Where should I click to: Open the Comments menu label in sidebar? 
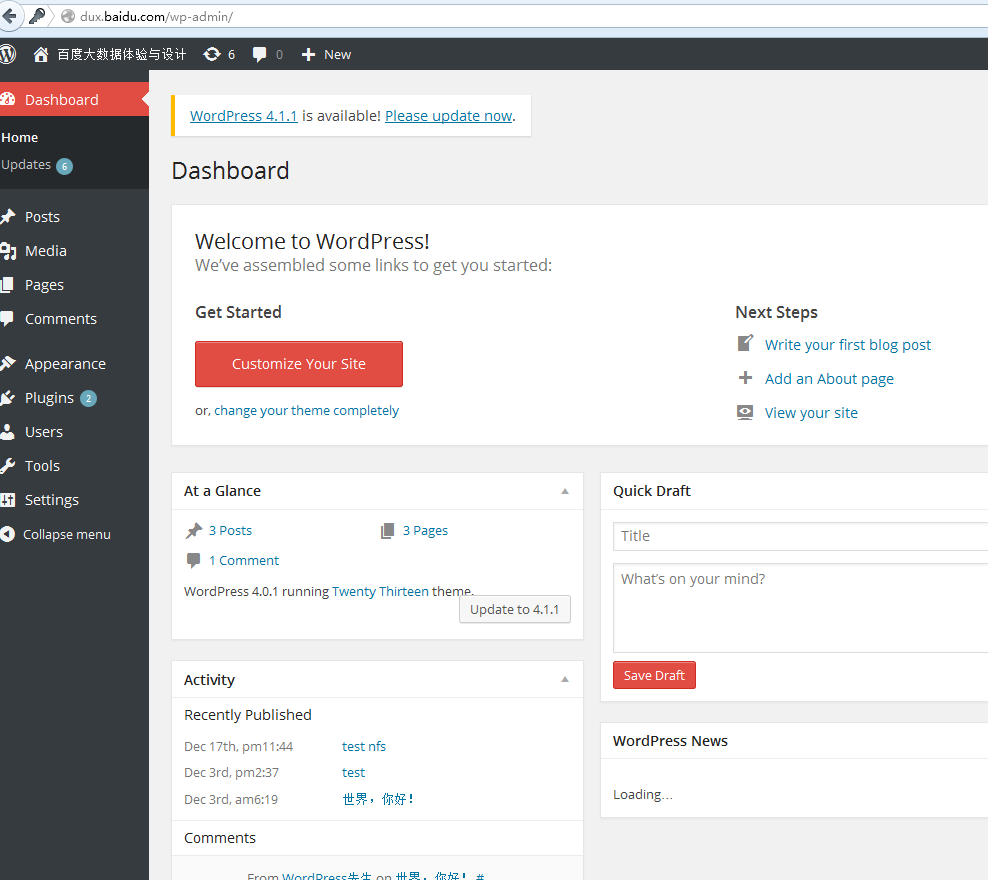pyautogui.click(x=60, y=319)
